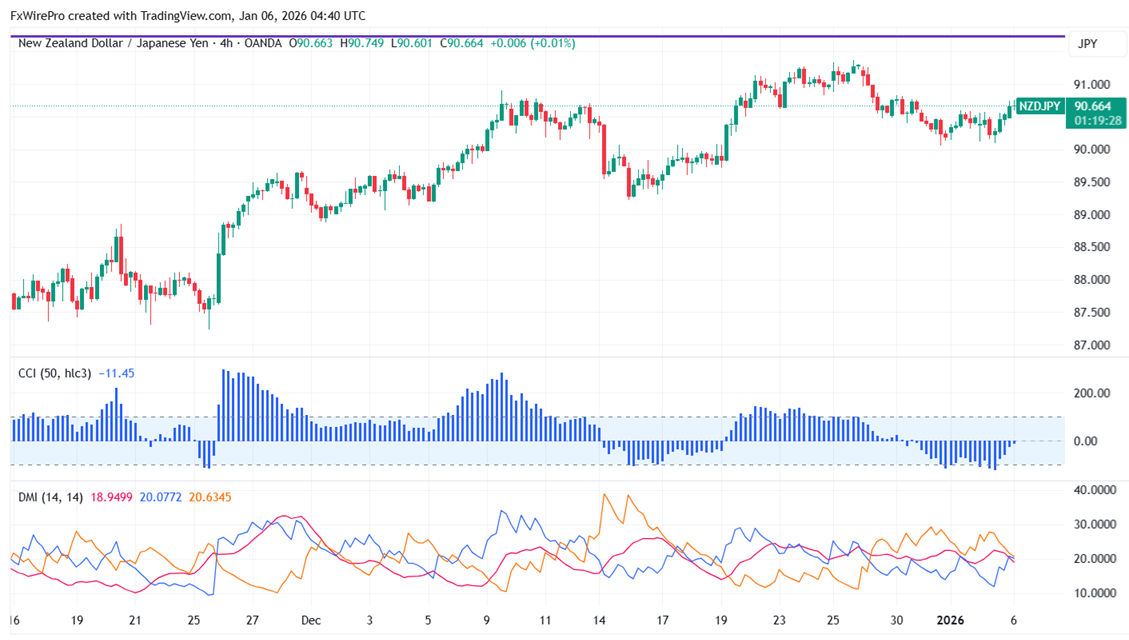Expand the New Zealand Dollar / Japanese Yen symbol menu

[115, 44]
